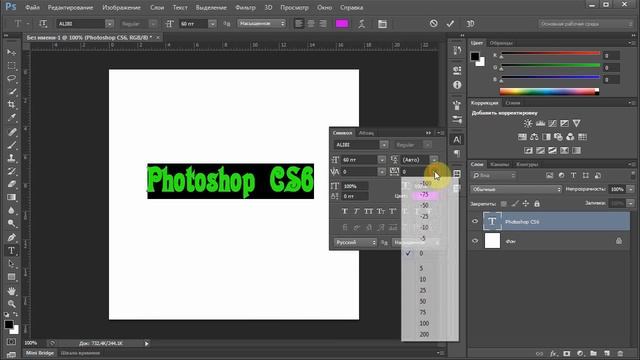Select the Rectangular Marquee tool

[x=11, y=65]
